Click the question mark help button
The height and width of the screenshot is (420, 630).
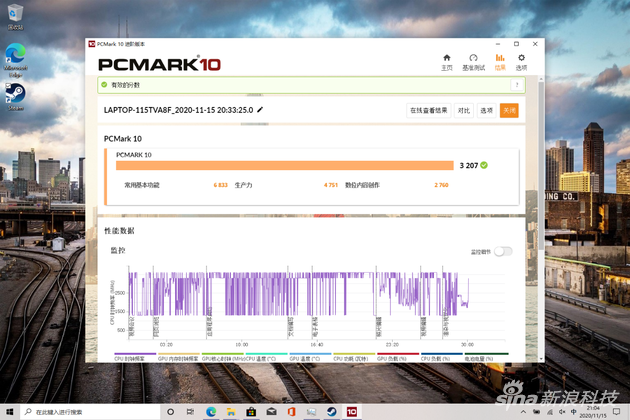517,86
